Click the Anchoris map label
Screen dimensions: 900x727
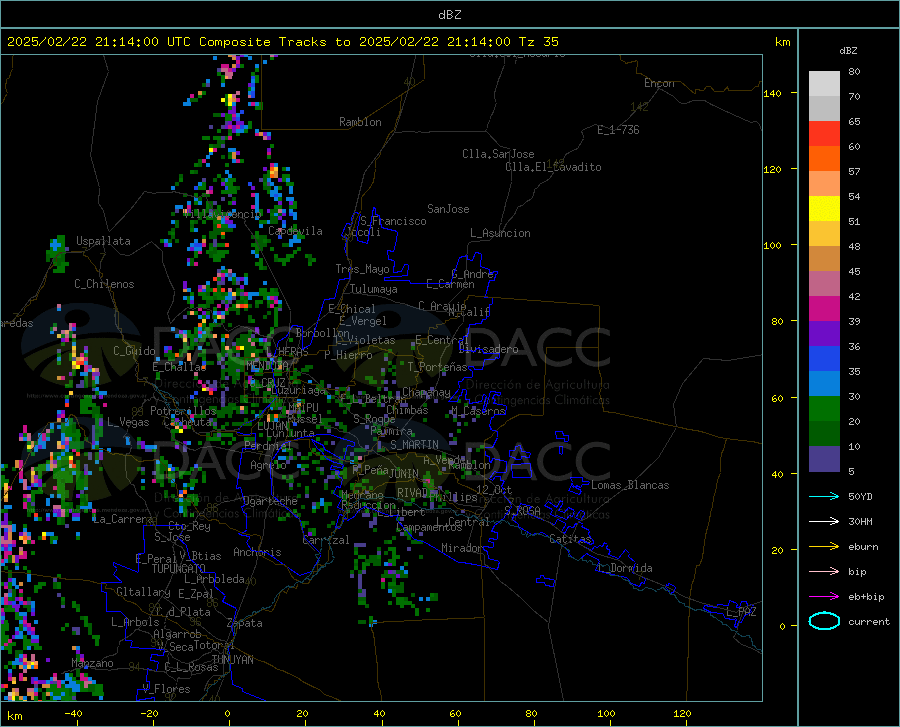click(257, 552)
